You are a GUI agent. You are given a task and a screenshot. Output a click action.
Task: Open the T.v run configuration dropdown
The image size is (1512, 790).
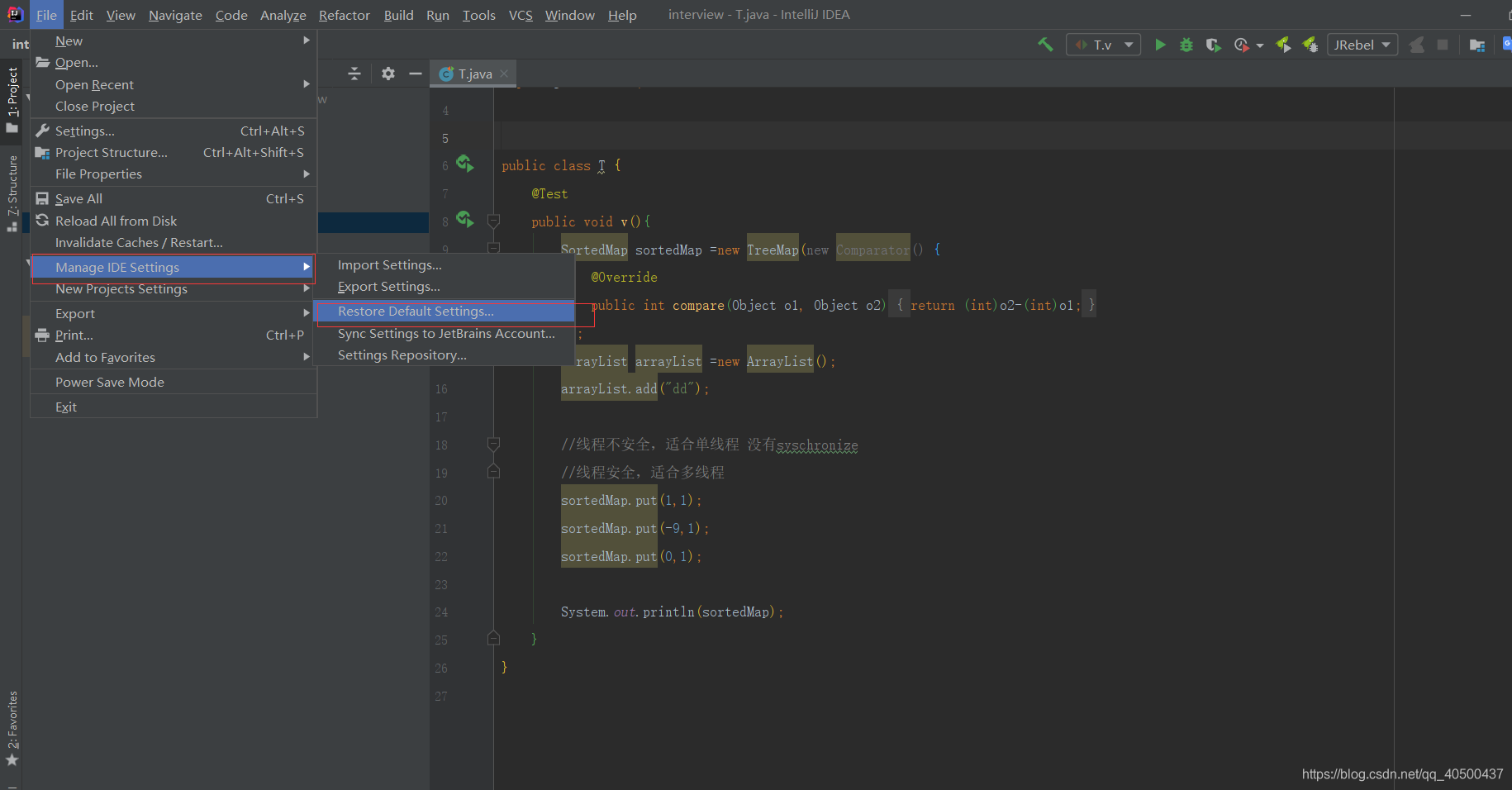point(1104,45)
